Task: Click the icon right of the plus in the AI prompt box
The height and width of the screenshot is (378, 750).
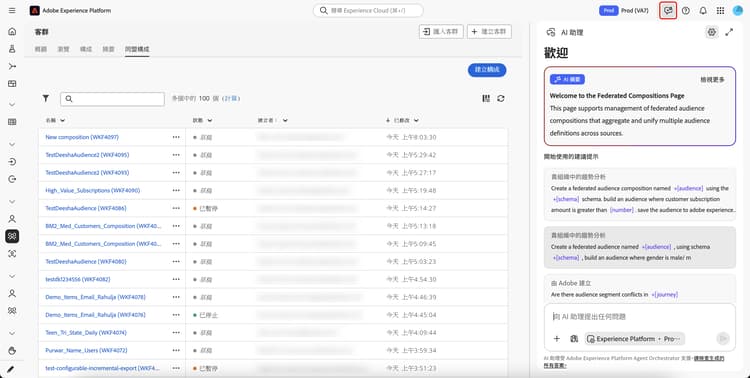Action: (x=574, y=339)
